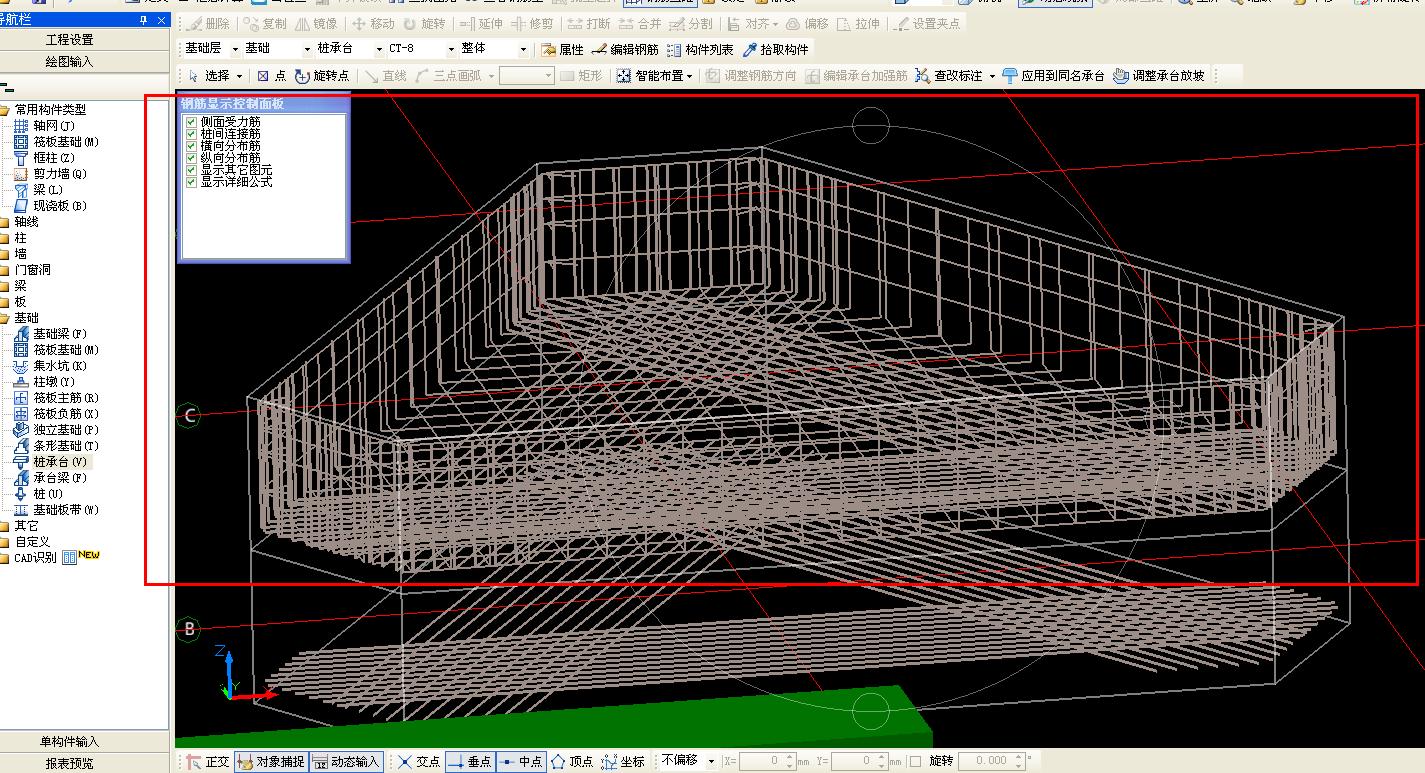Select 调整承台放坡 hand tool
The height and width of the screenshot is (773, 1425).
pos(1159,75)
